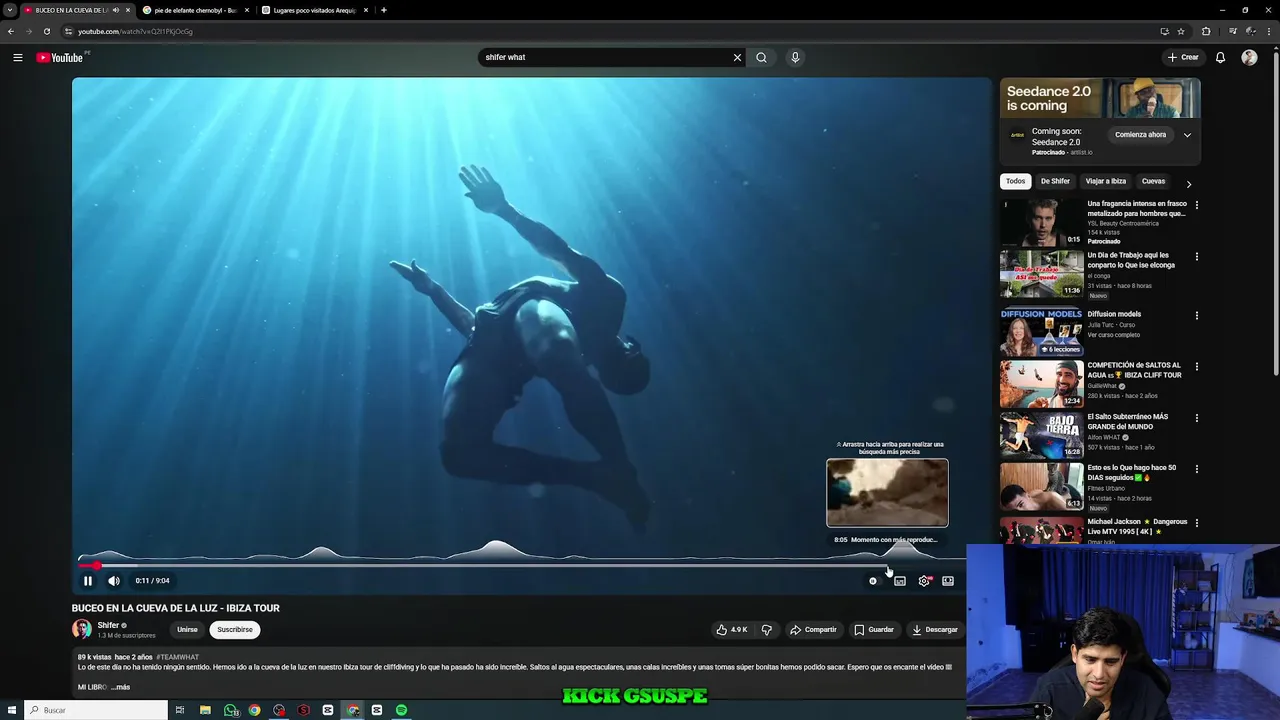Select the Cuevas filter chip

click(1153, 181)
